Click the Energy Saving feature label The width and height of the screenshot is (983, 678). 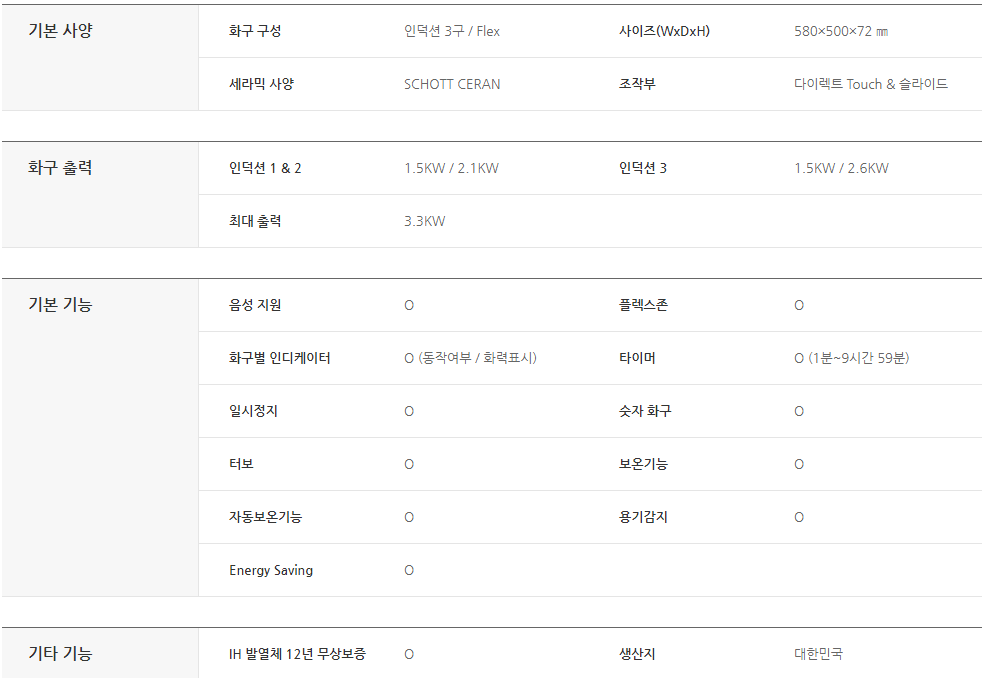[x=271, y=570]
